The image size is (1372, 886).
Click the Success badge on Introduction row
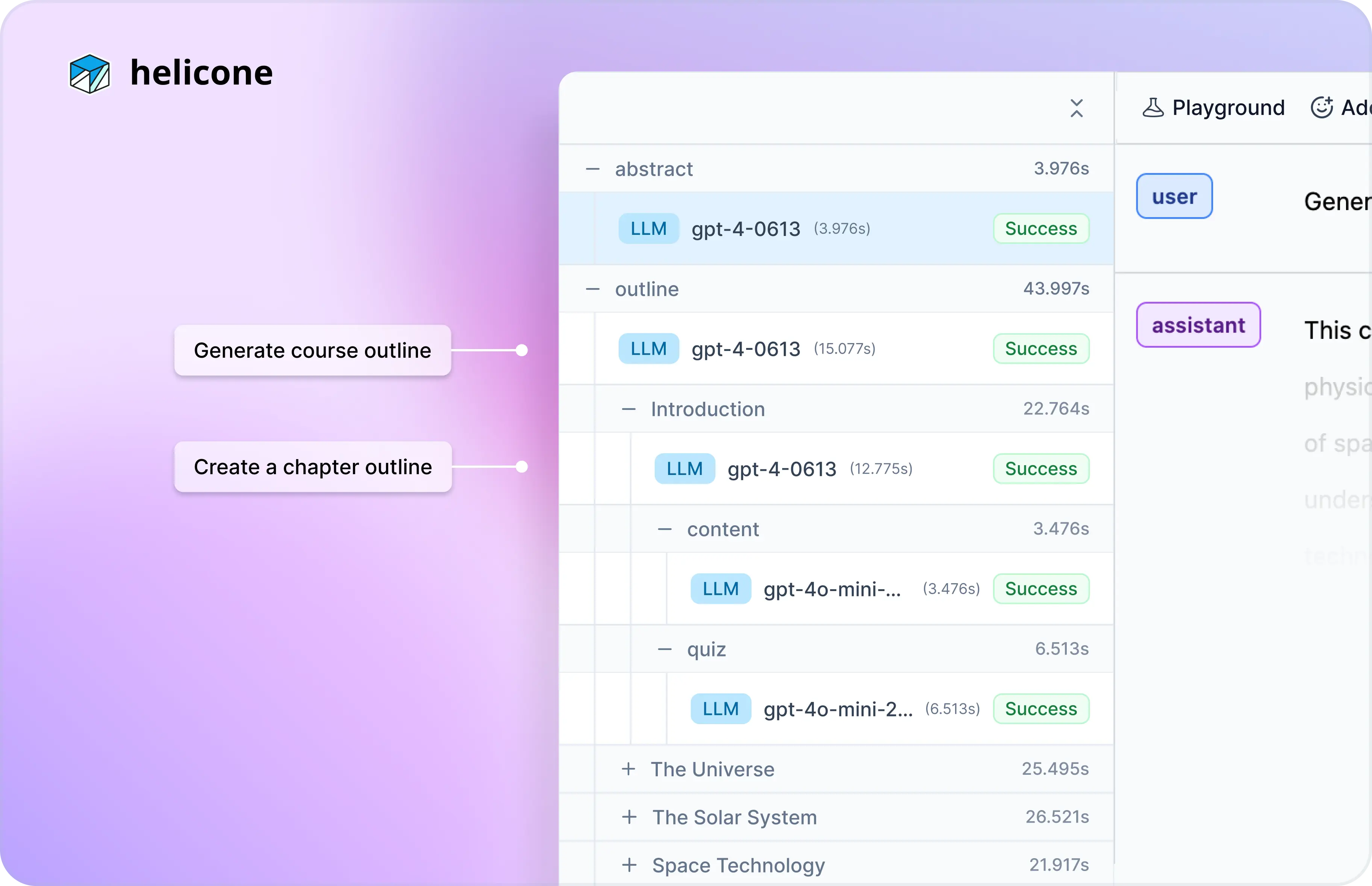[x=1040, y=468]
